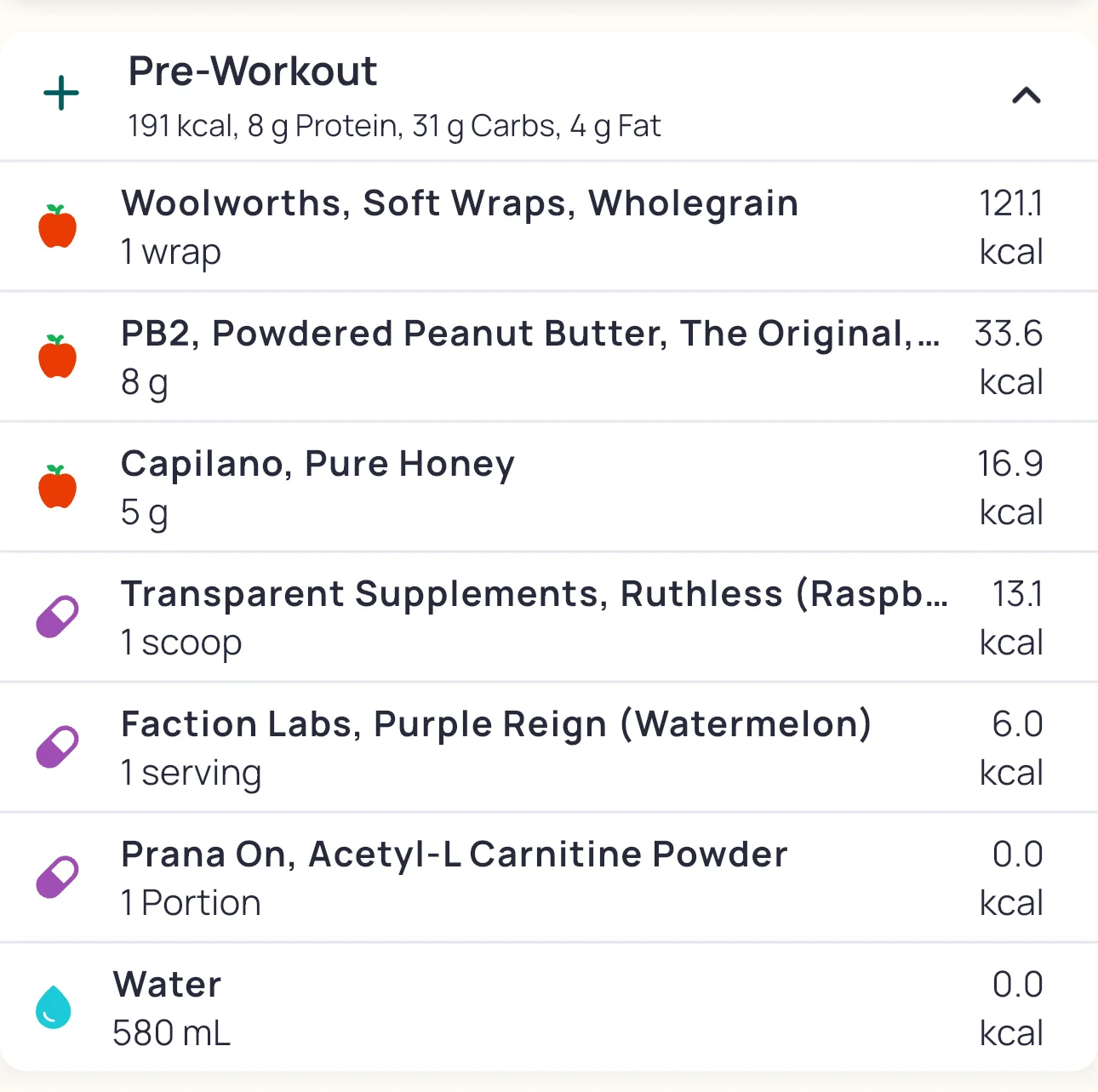This screenshot has width=1098, height=1092.
Task: Click the apple icon for Woolworths Soft Wraps
Action: pyautogui.click(x=58, y=226)
